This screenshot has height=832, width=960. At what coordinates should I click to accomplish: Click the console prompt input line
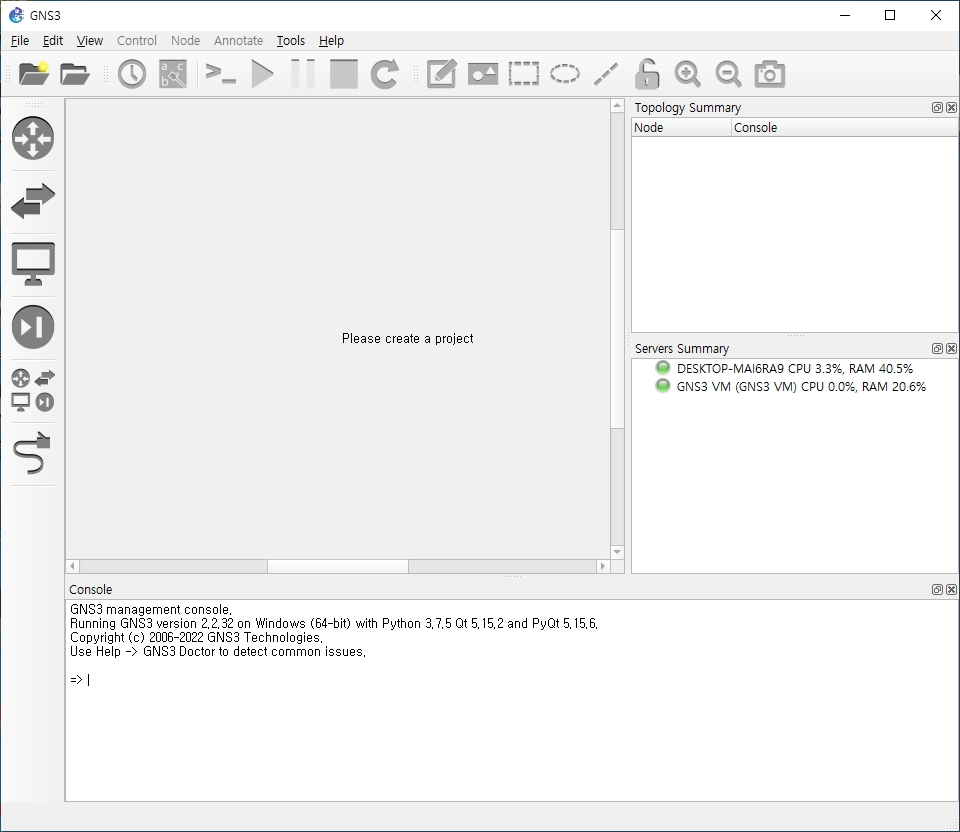[511, 680]
